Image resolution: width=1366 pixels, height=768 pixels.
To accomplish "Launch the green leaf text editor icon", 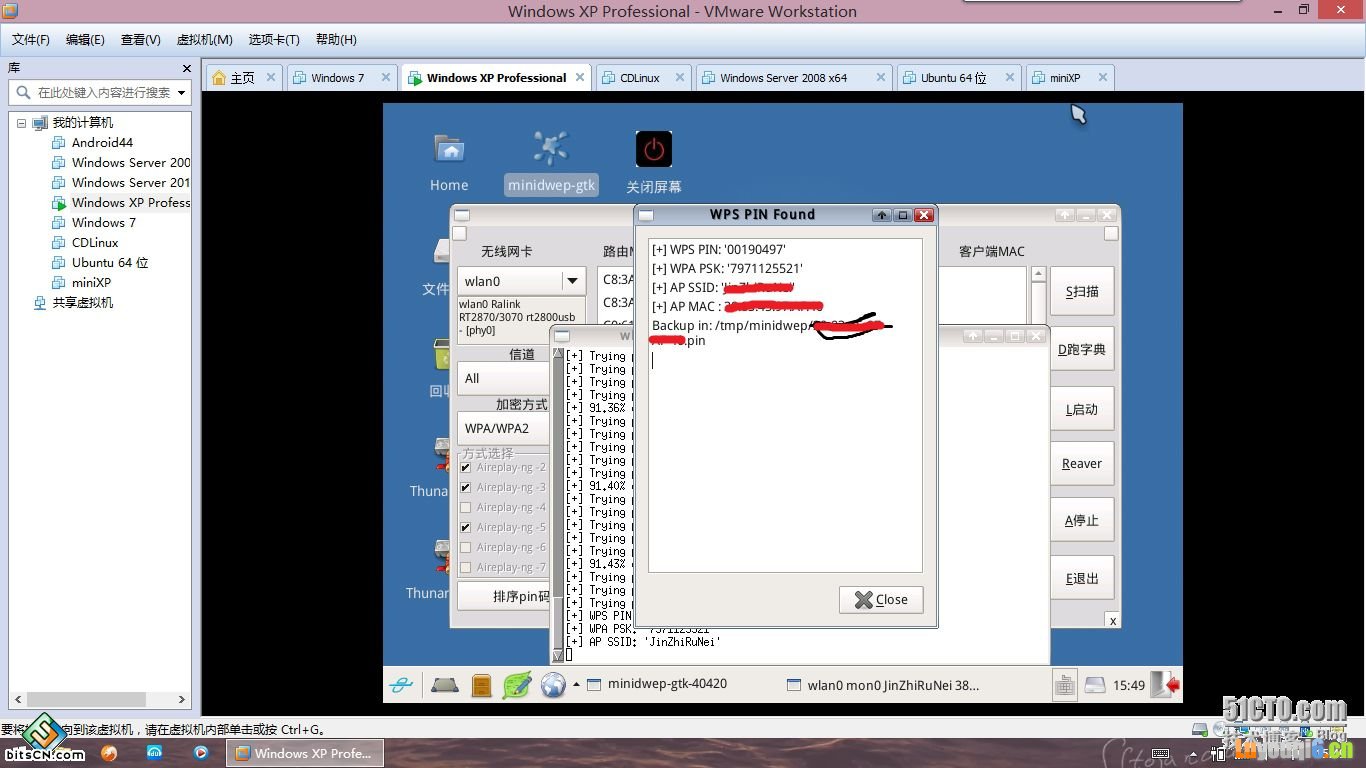I will point(517,685).
